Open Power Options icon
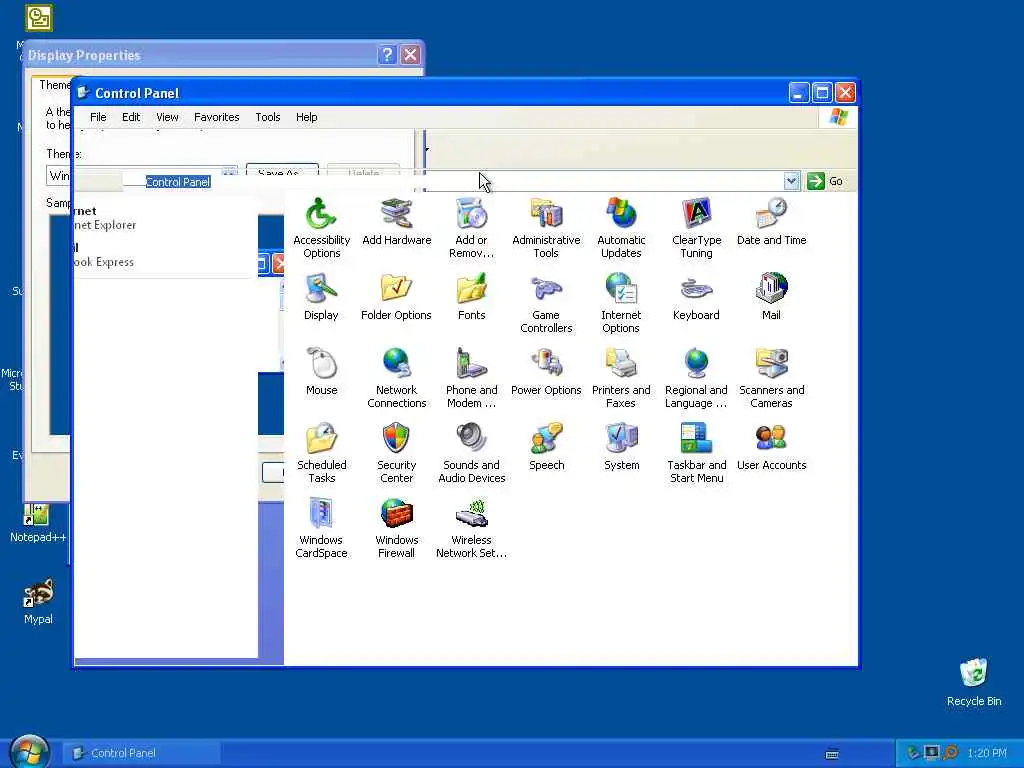Viewport: 1024px width, 768px height. coord(546,364)
